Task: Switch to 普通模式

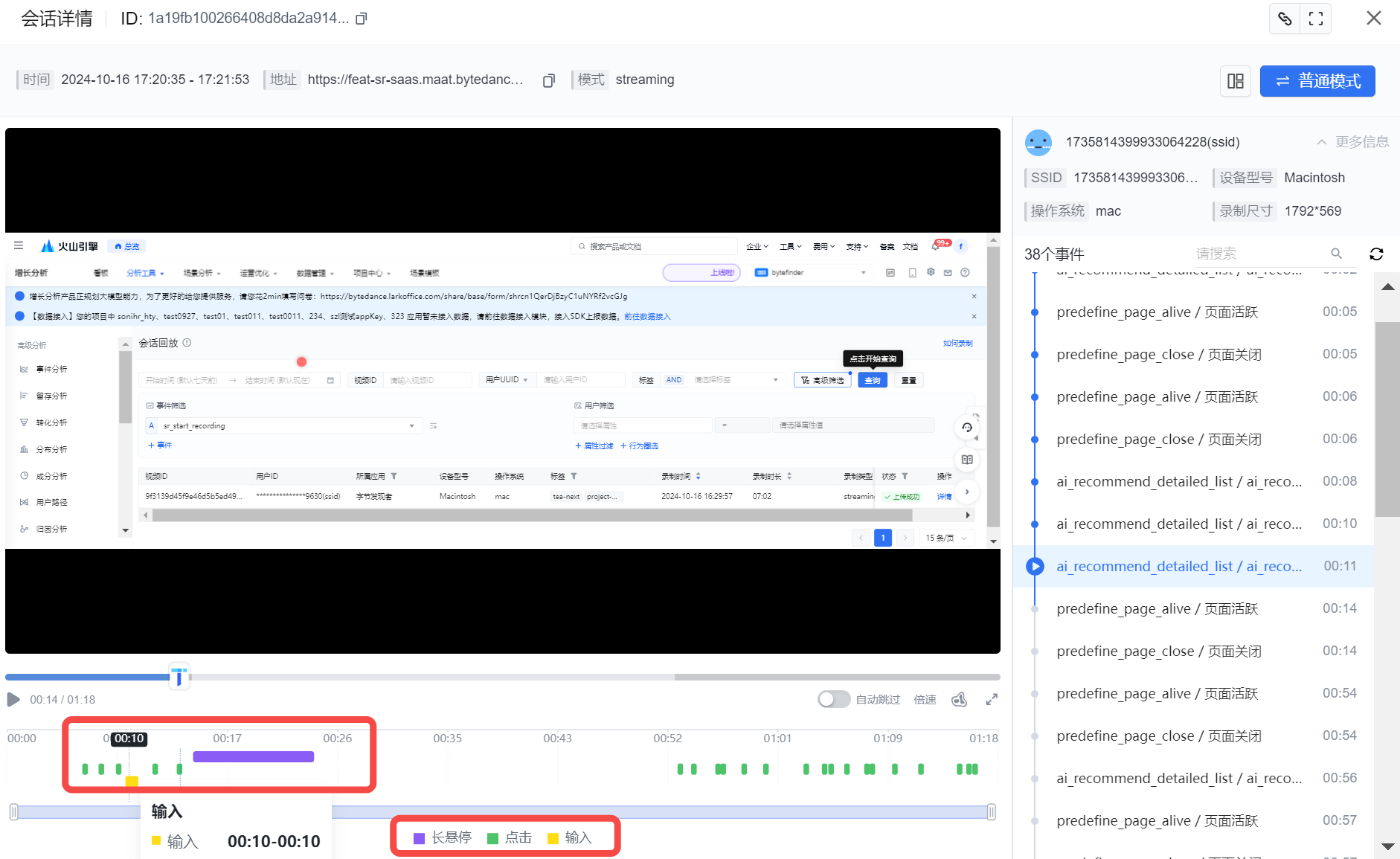Action: 1317,81
